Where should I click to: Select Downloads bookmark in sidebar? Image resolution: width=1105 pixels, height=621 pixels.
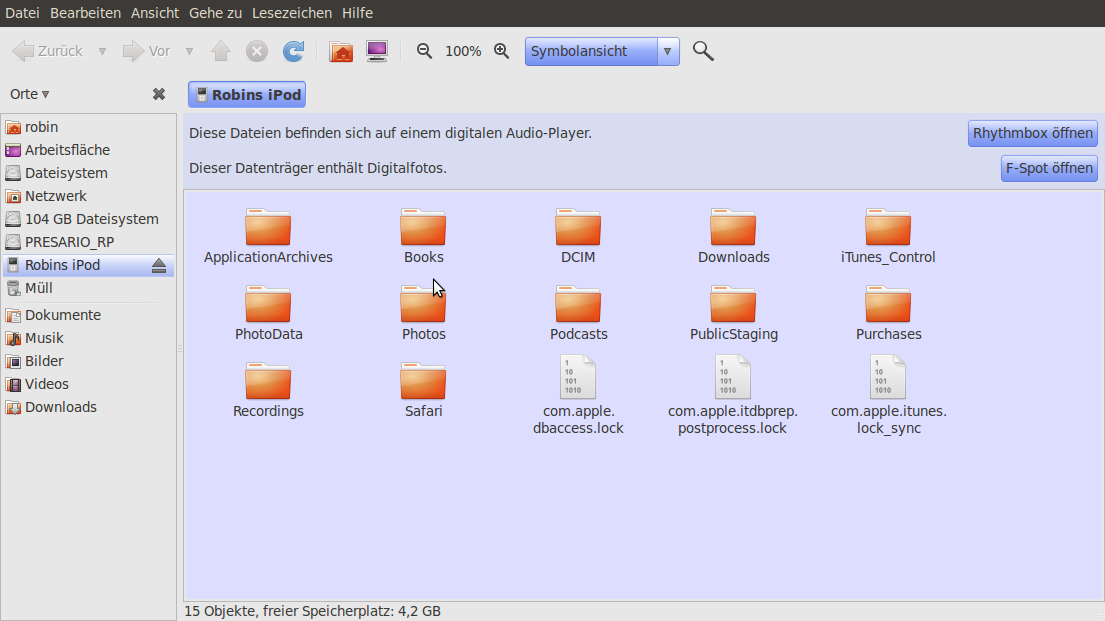(x=88, y=407)
